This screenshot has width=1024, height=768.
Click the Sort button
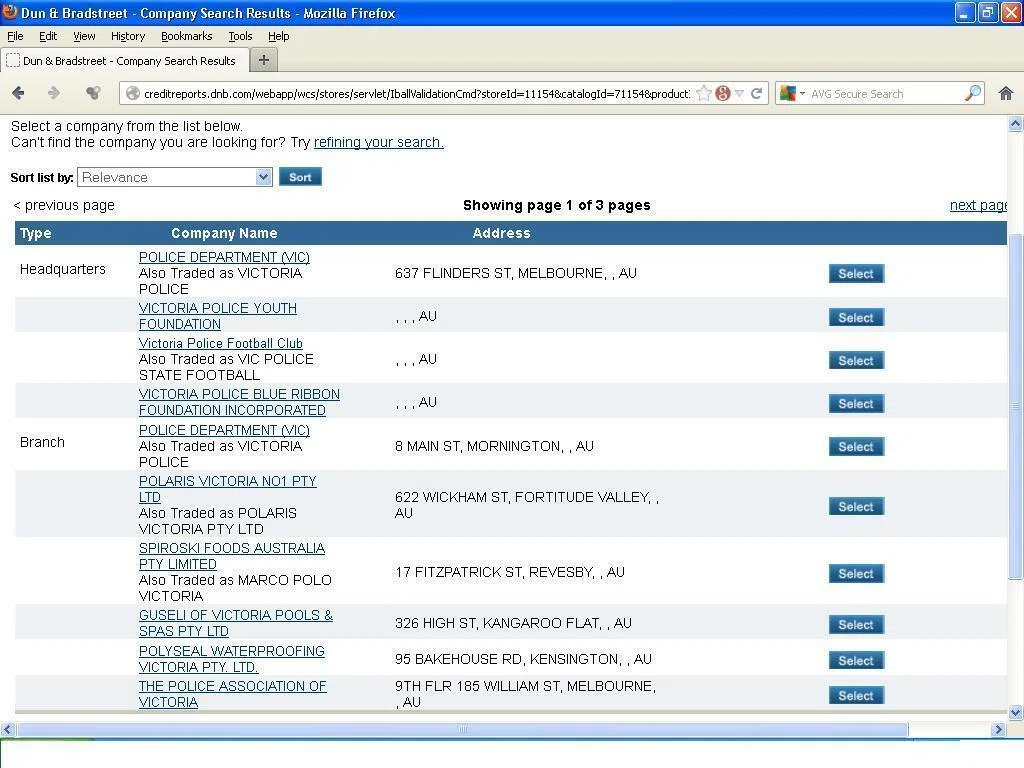click(300, 177)
